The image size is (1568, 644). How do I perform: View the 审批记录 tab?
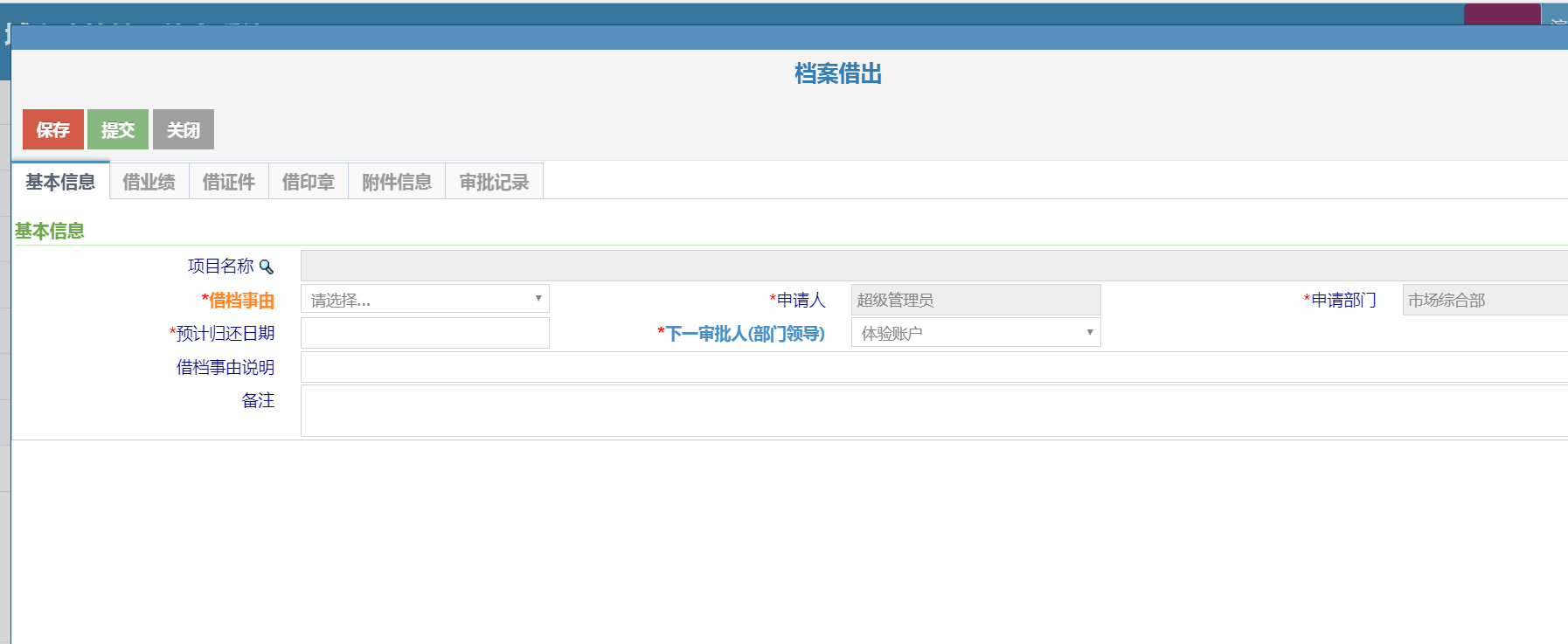click(495, 181)
